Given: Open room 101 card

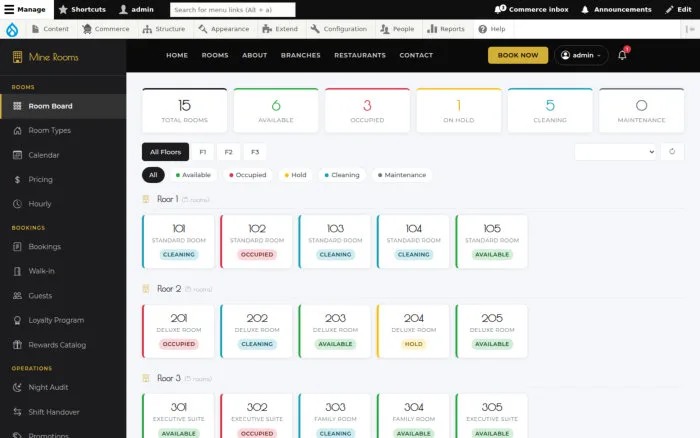Looking at the screenshot, I should coord(178,242).
